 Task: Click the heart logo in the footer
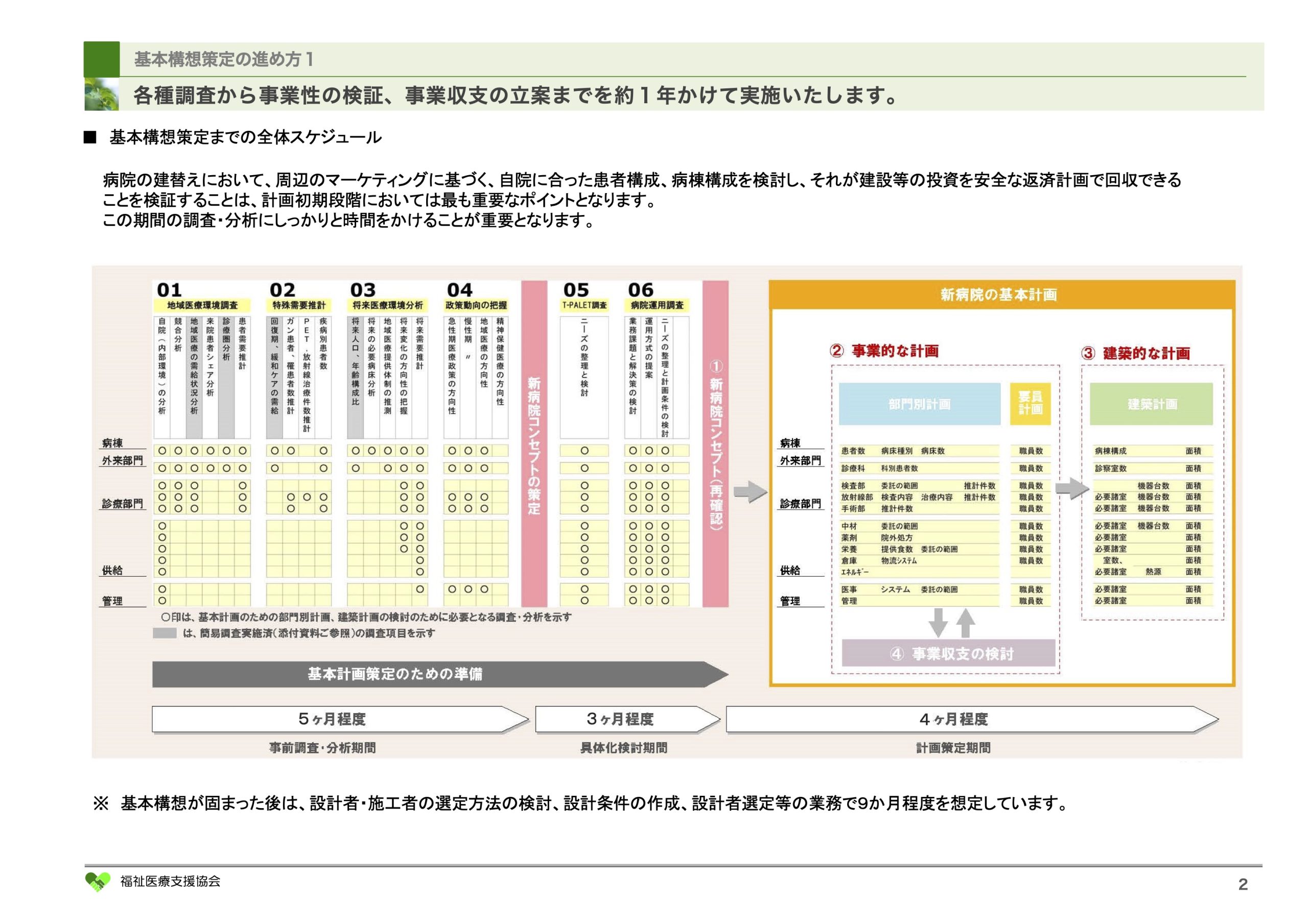coord(98,881)
